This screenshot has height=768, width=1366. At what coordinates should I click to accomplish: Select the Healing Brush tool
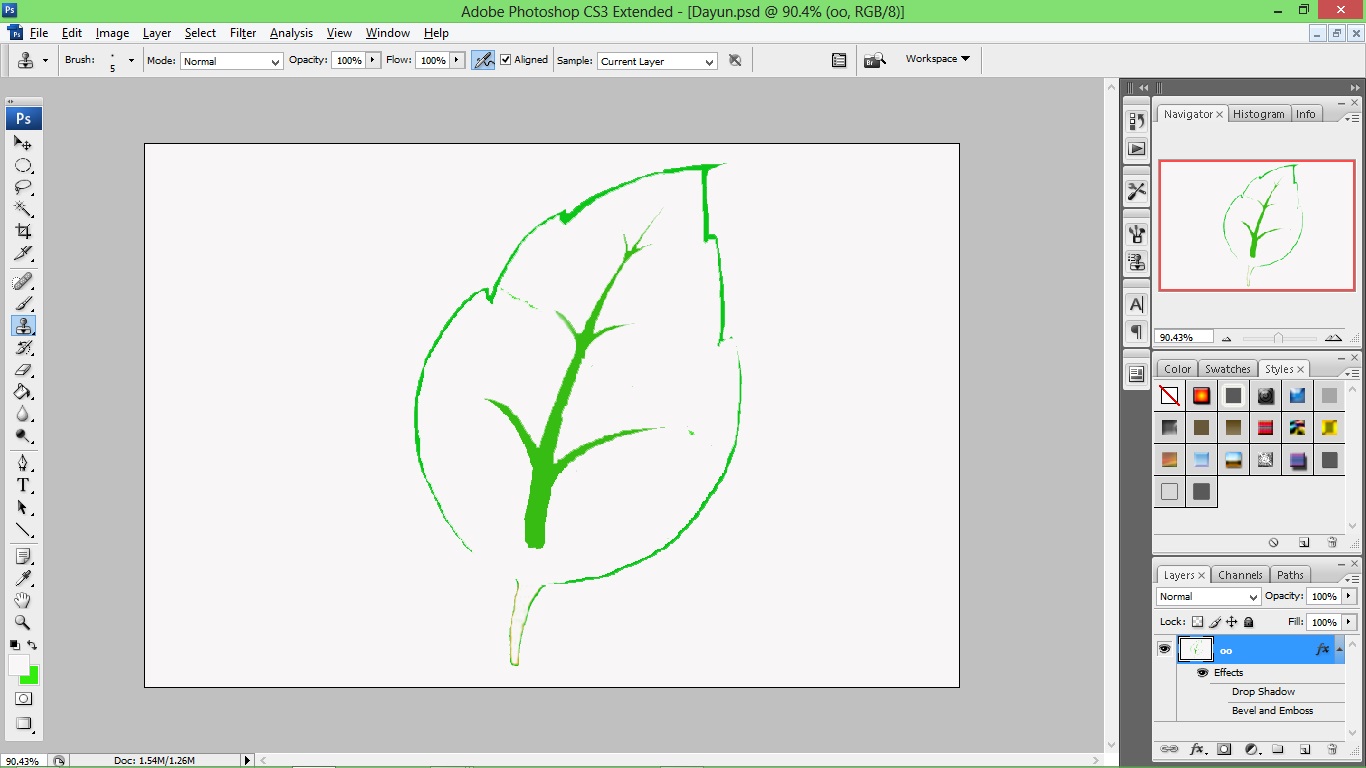point(22,280)
